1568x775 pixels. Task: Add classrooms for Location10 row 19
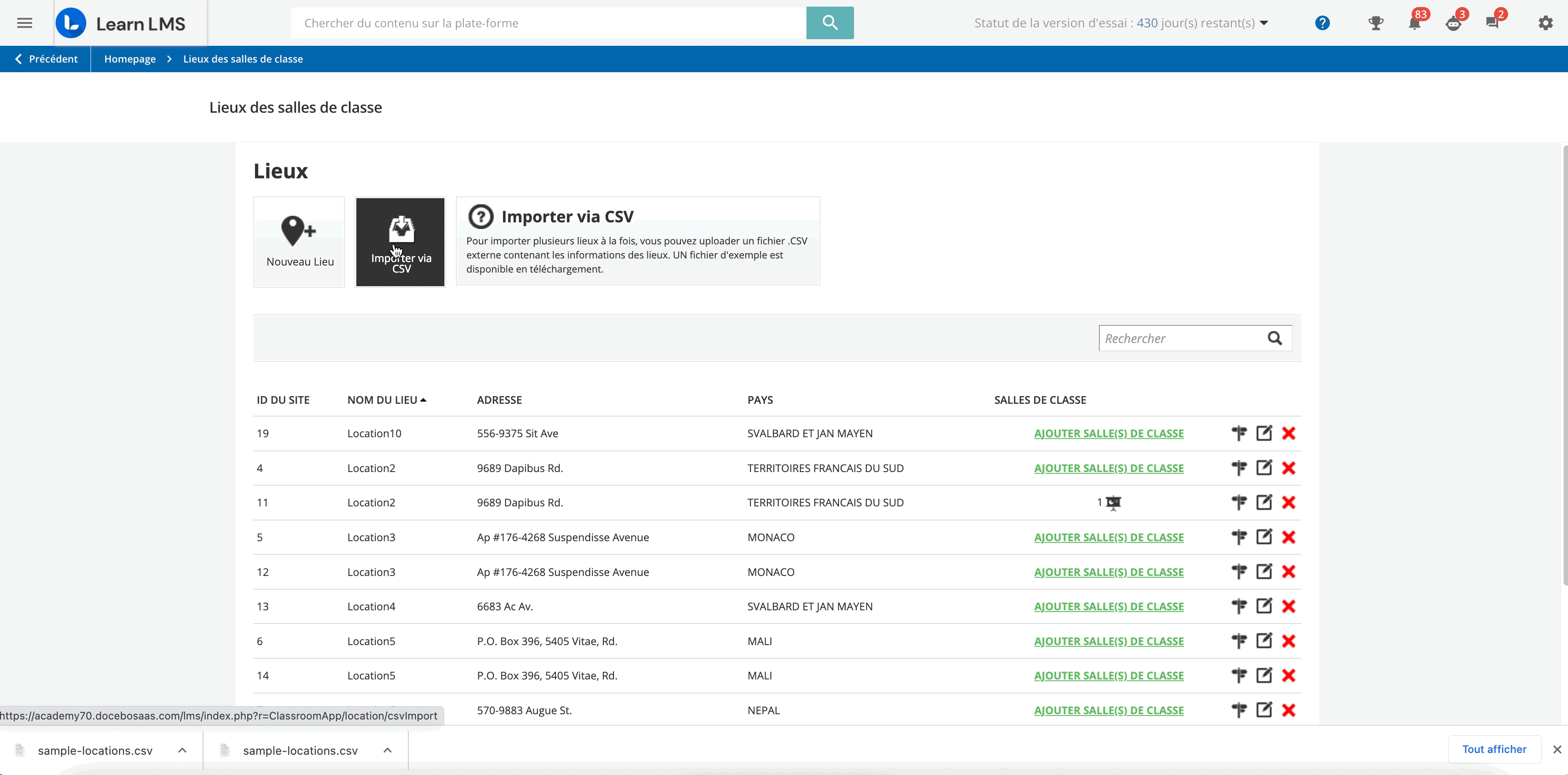1109,433
